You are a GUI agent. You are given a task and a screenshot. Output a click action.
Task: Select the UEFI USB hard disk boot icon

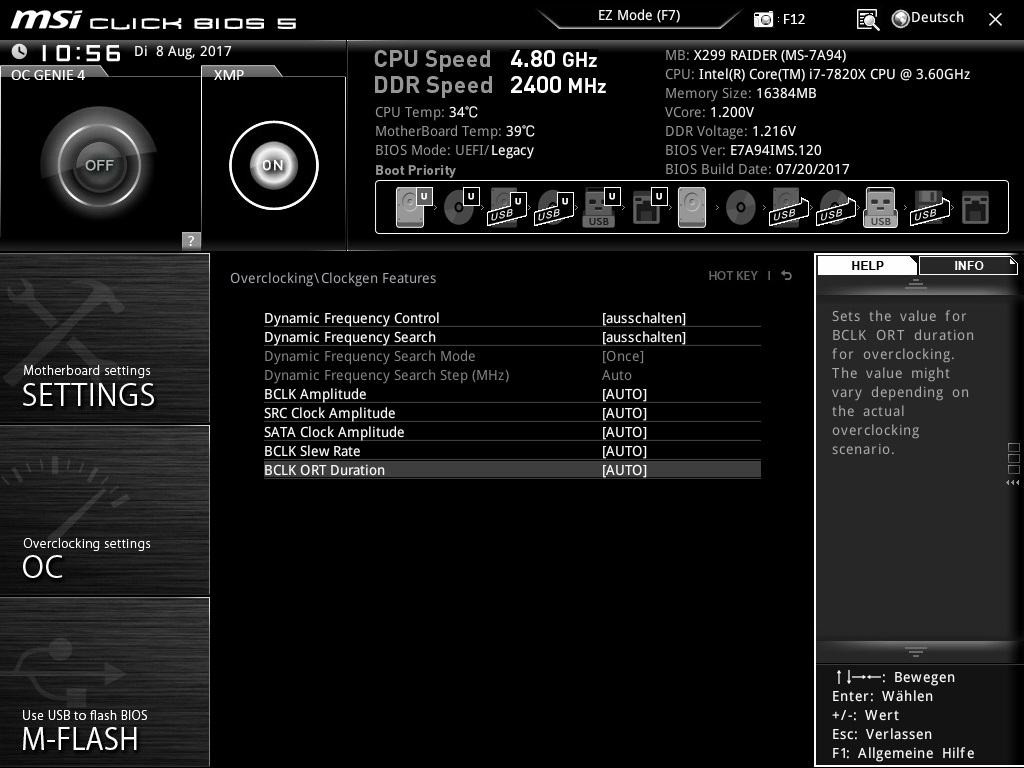(x=507, y=207)
